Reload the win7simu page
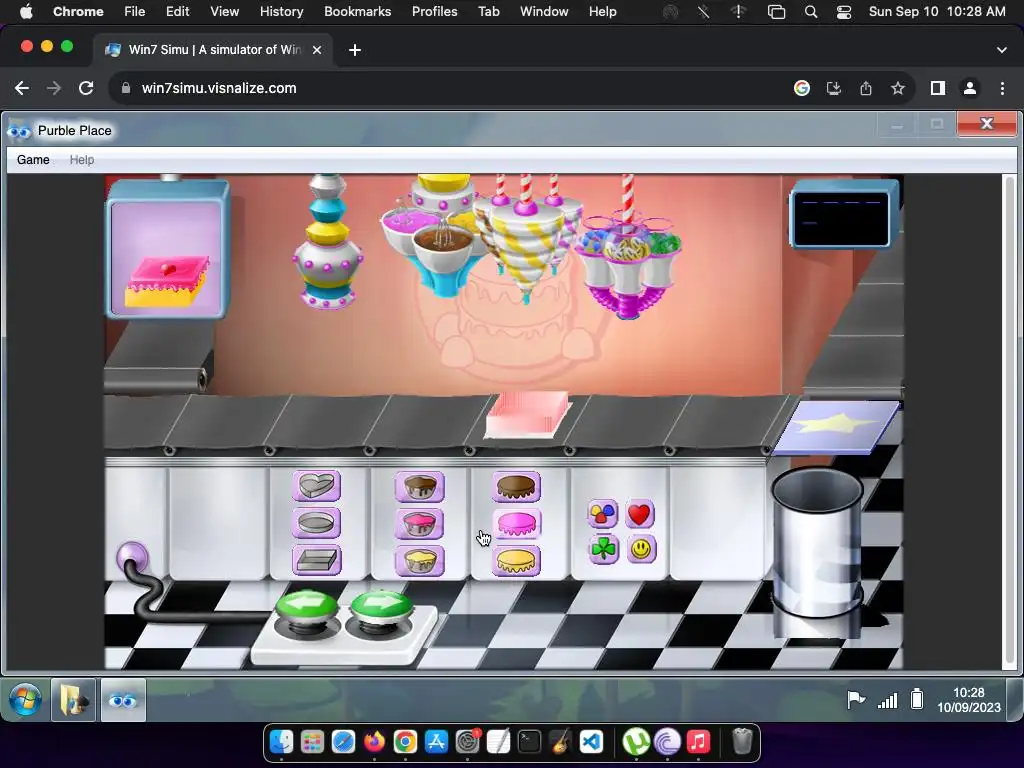This screenshot has width=1024, height=768. pos(86,88)
